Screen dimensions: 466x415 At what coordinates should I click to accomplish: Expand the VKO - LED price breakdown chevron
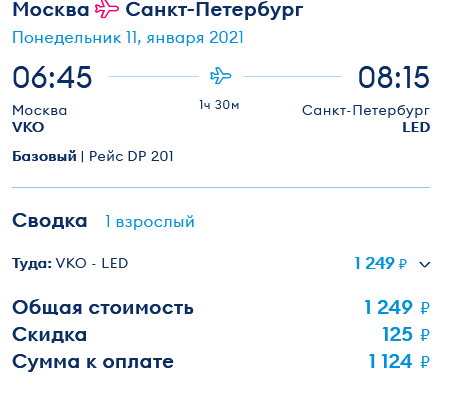pos(424,265)
